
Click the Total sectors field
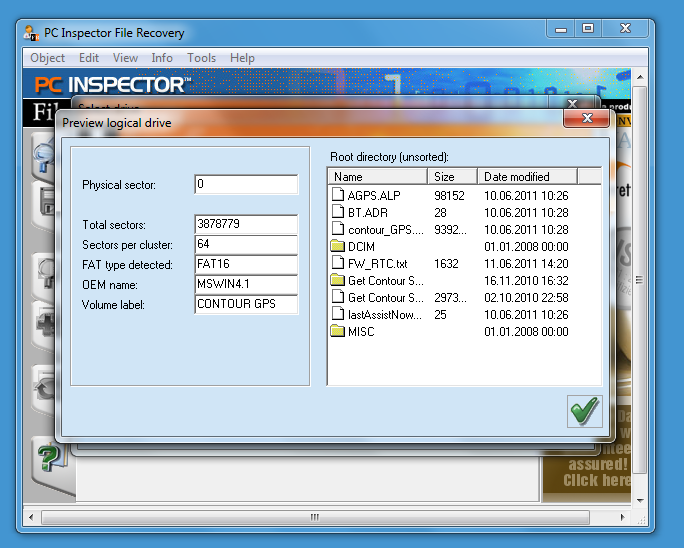click(246, 224)
